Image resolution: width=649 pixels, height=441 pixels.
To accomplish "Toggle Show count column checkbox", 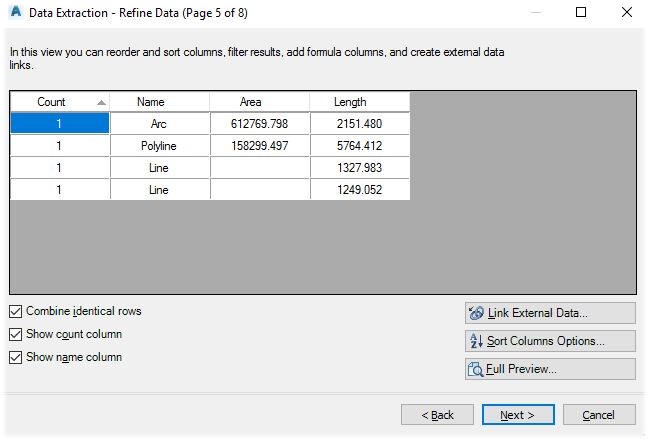I will tap(15, 334).
